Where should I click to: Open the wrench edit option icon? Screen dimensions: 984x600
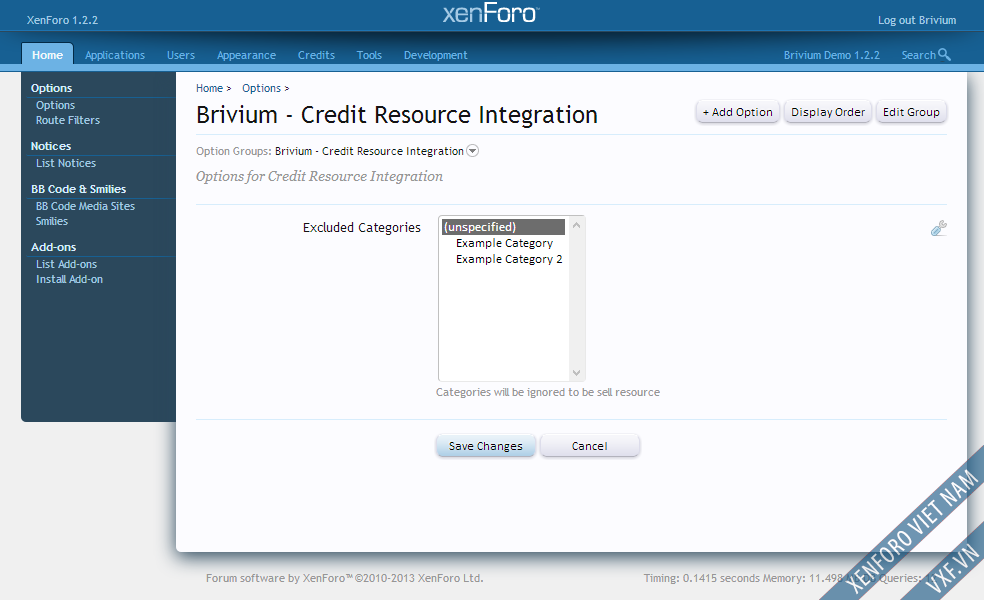(939, 228)
